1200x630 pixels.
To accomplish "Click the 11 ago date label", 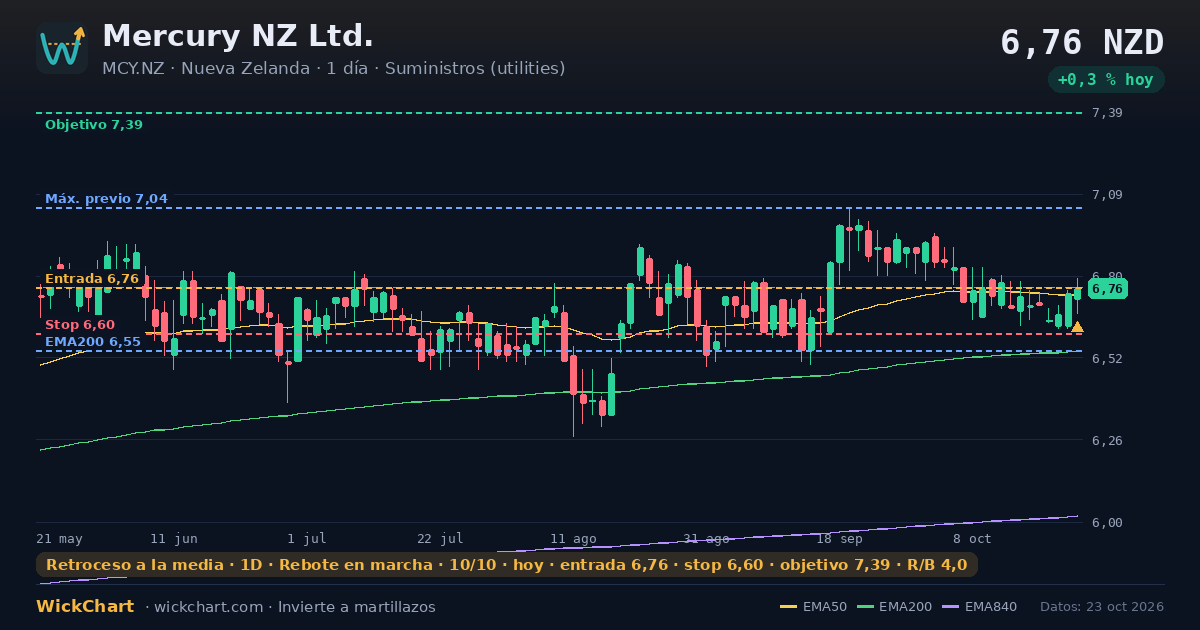I will [573, 539].
